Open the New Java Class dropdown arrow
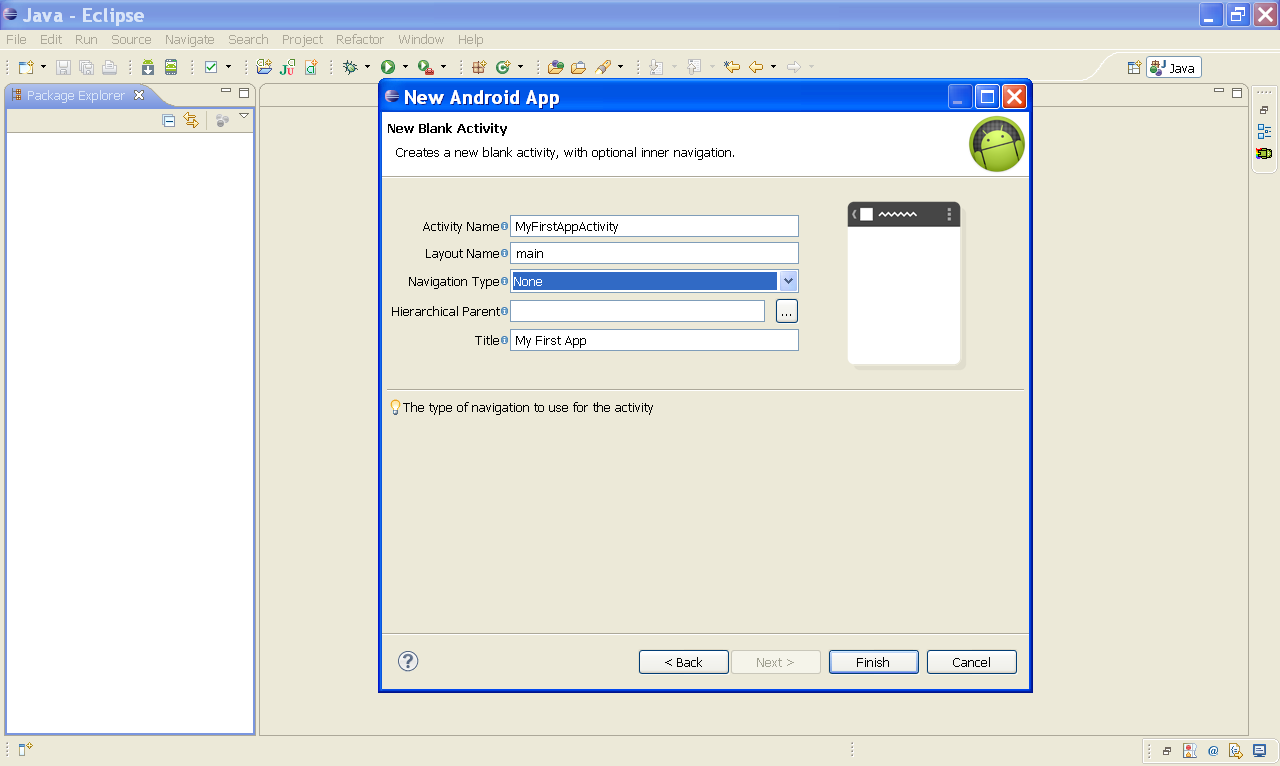The height and width of the screenshot is (766, 1280). point(520,67)
